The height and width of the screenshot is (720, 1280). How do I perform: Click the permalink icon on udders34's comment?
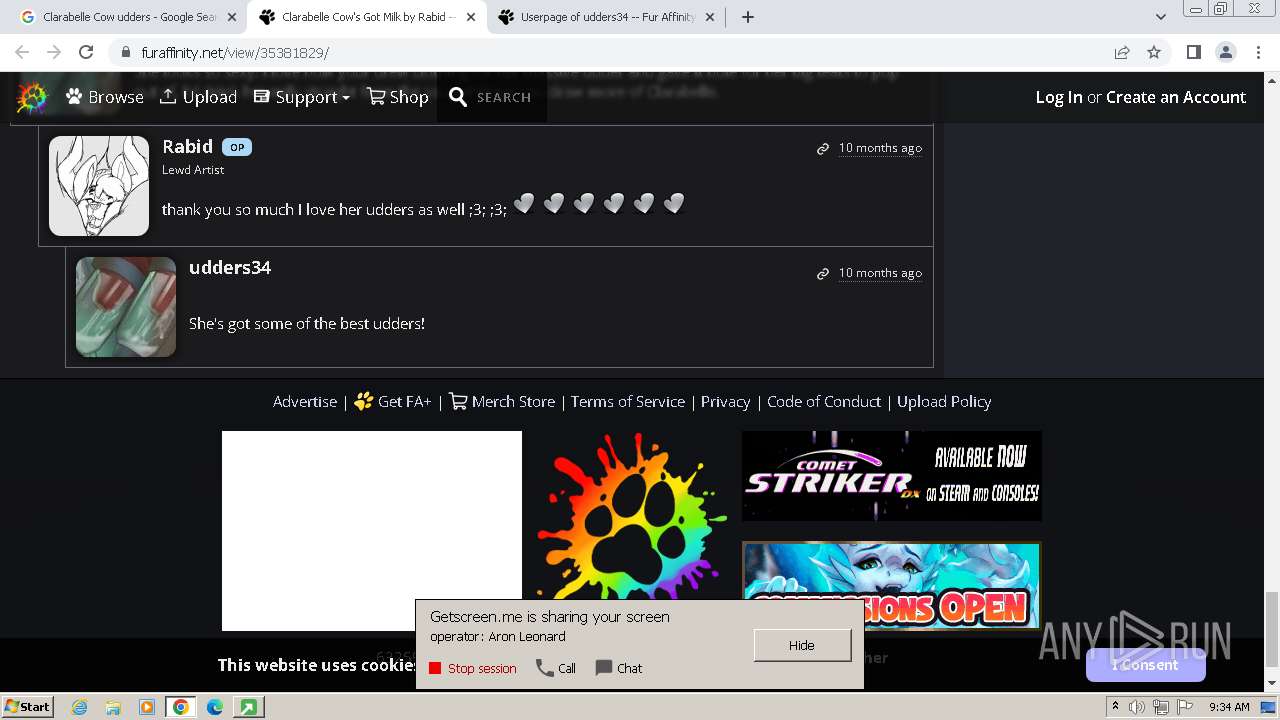pyautogui.click(x=823, y=273)
